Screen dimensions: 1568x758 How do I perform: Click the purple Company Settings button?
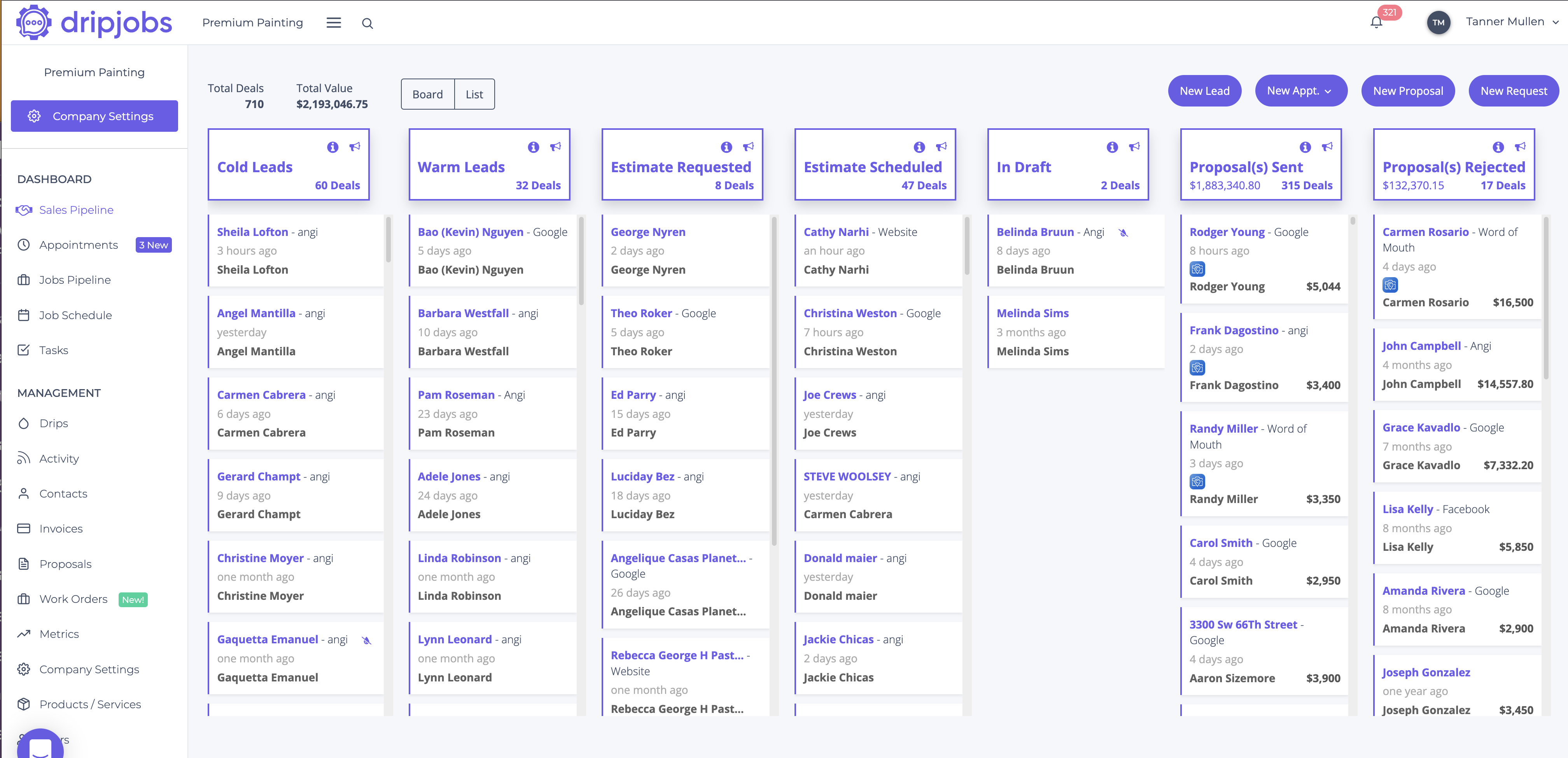(94, 115)
